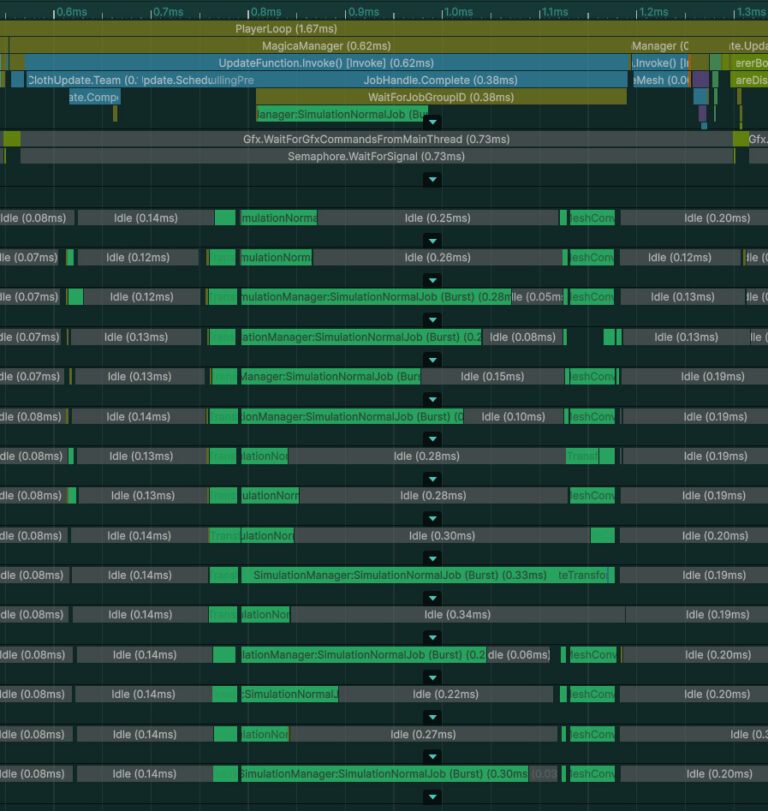Select the eMesh (0.0 bar

tap(661, 80)
